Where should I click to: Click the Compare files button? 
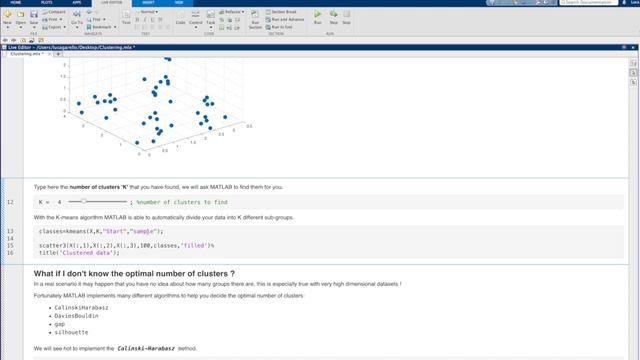(54, 12)
